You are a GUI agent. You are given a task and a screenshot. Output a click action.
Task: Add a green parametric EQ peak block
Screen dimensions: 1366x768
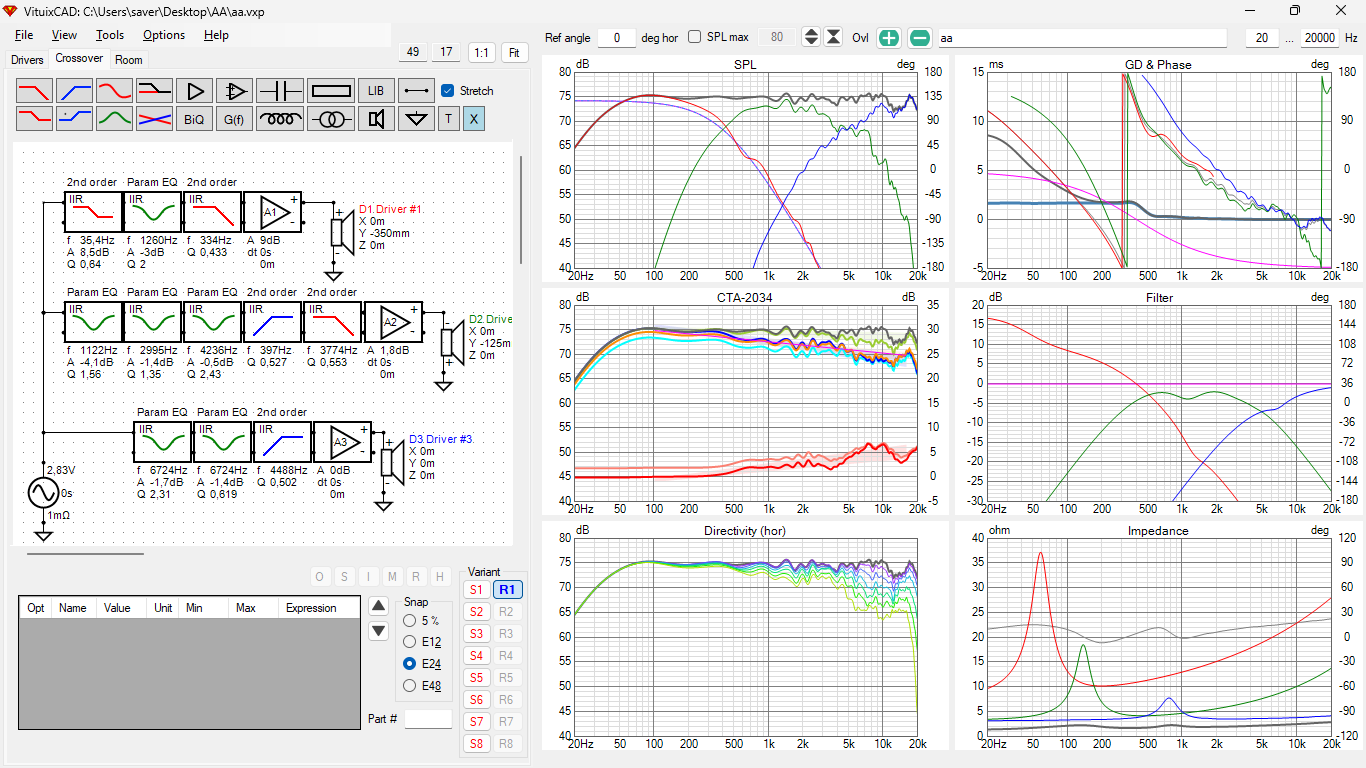coord(115,119)
